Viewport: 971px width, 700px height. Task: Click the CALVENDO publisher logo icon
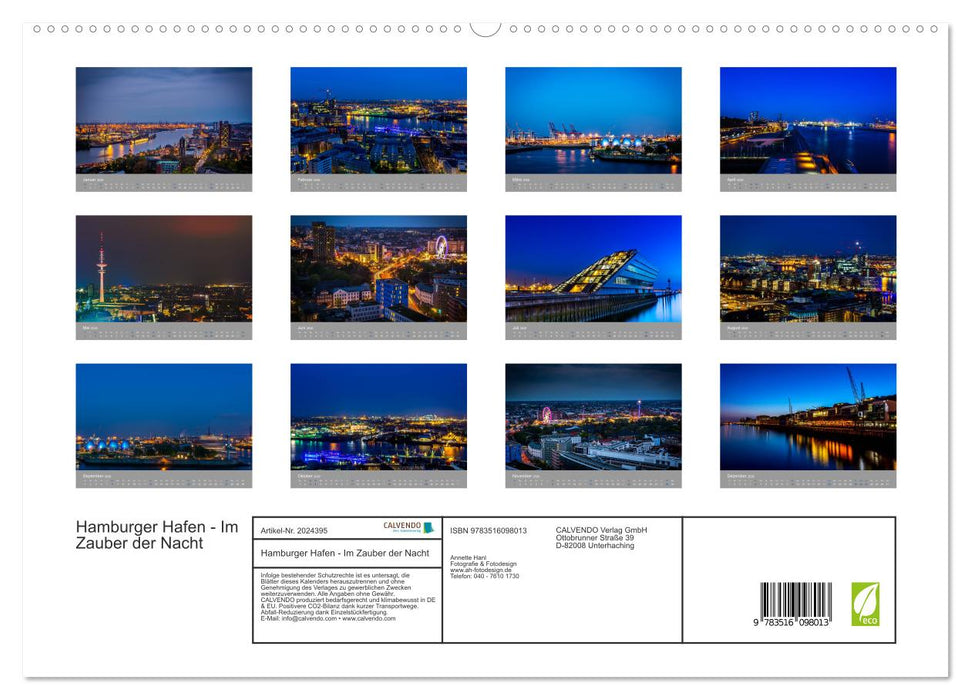point(428,527)
